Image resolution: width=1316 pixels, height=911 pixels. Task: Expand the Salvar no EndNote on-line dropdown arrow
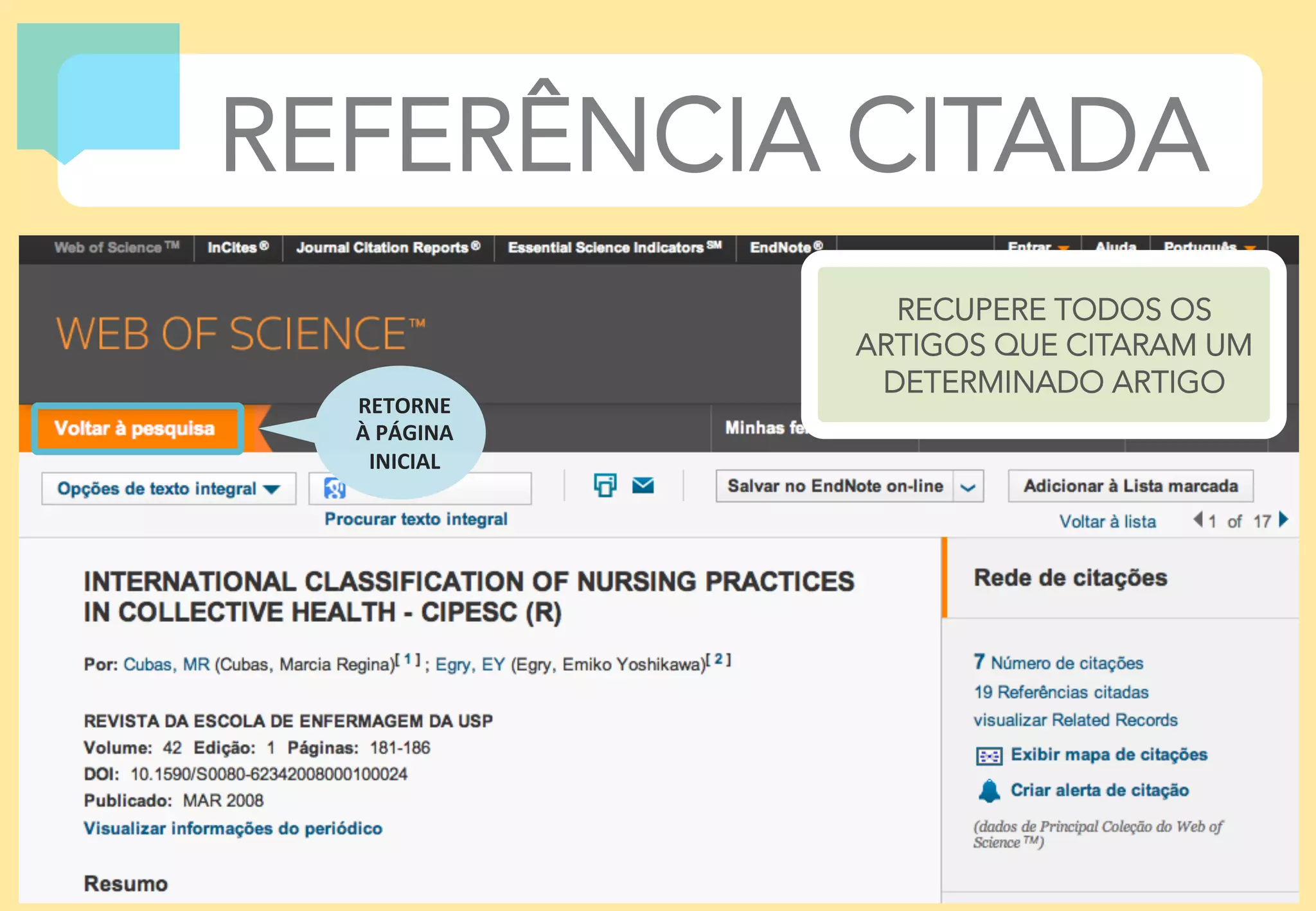pos(968,486)
